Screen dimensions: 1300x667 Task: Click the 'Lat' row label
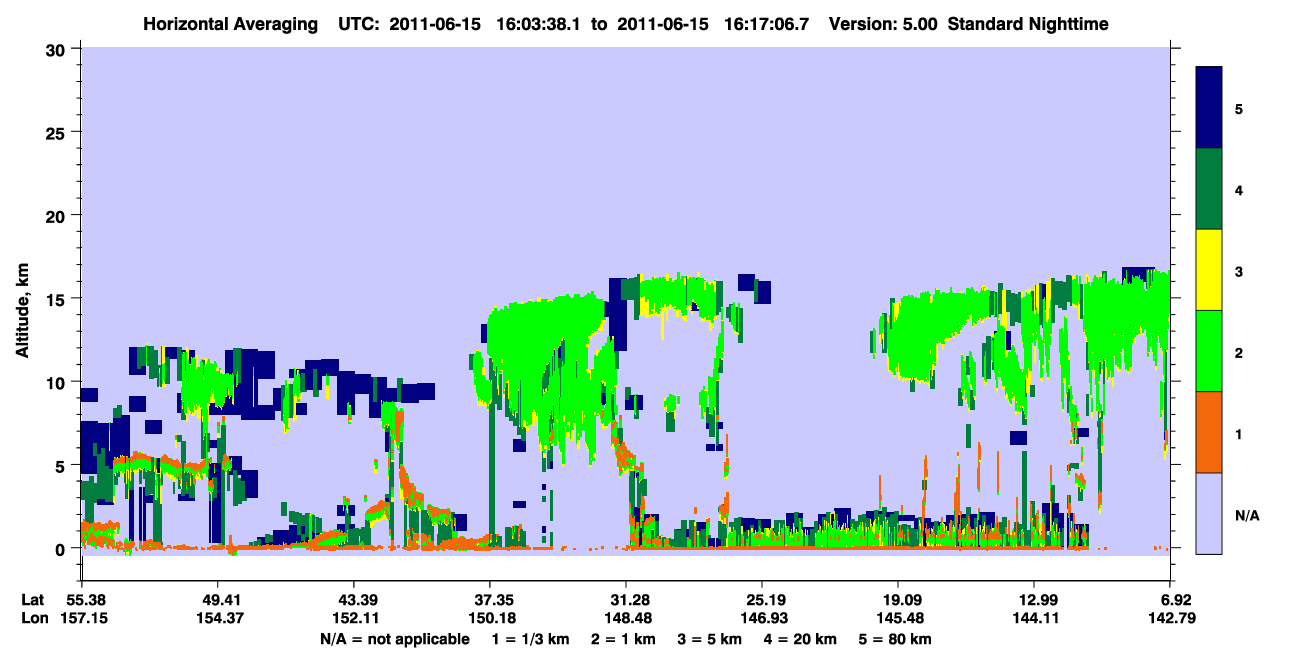31,600
